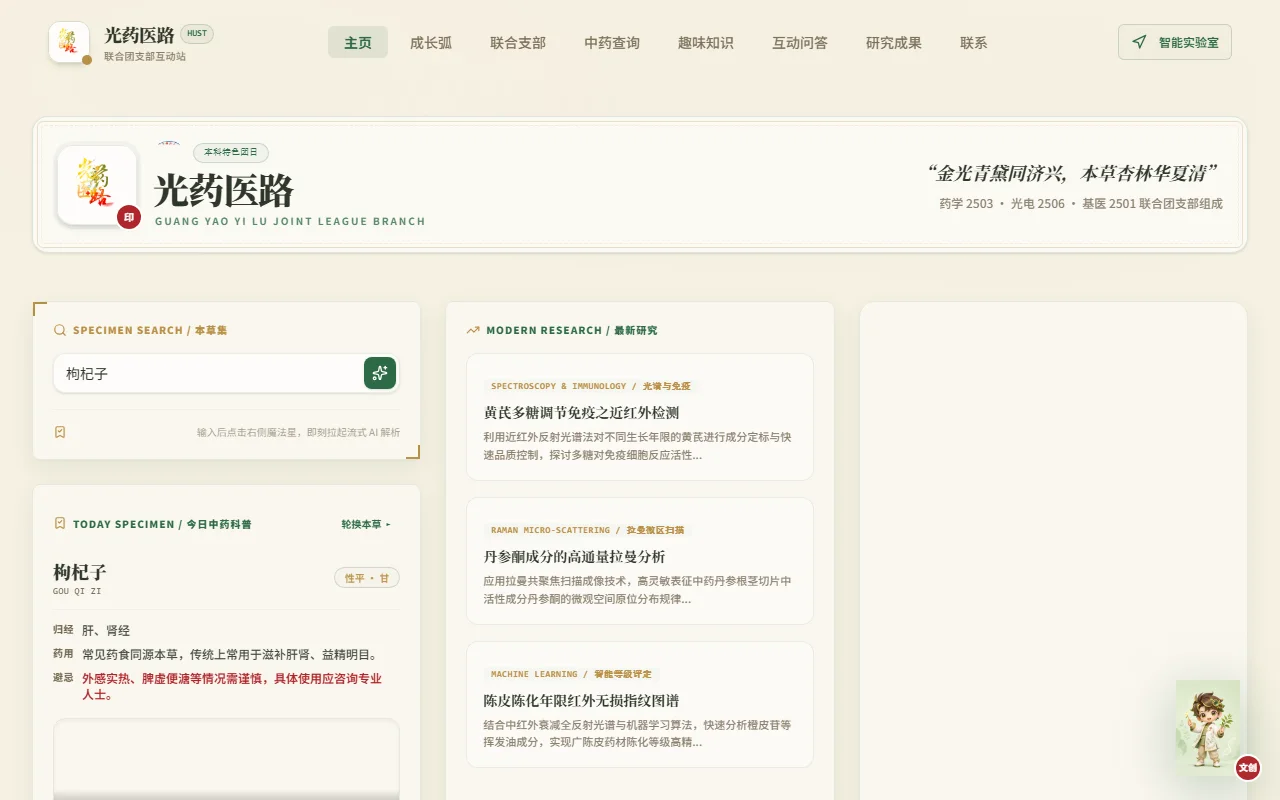View the 研究成果 tab

(x=894, y=42)
